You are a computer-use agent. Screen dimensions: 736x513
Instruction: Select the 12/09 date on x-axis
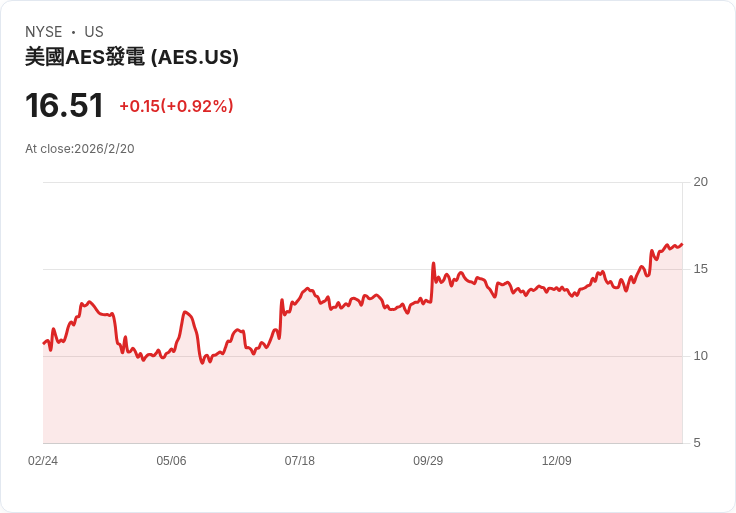click(556, 461)
